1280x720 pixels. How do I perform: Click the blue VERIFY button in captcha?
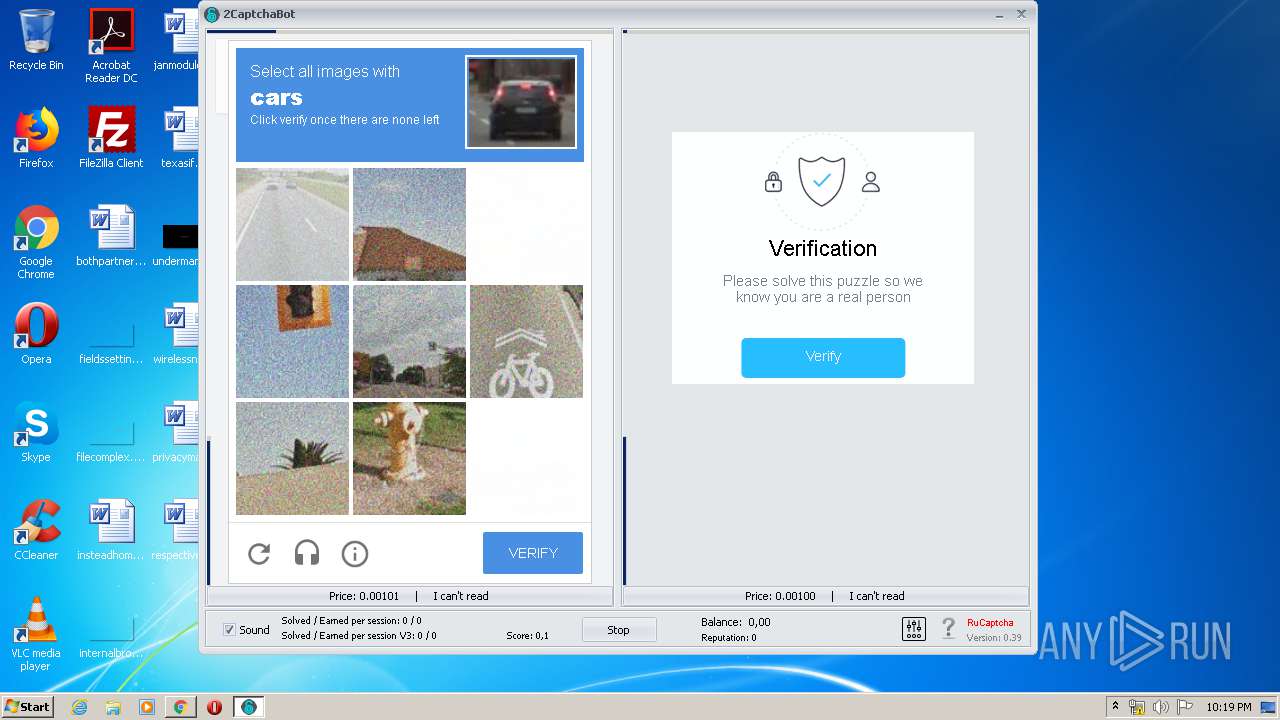(533, 553)
